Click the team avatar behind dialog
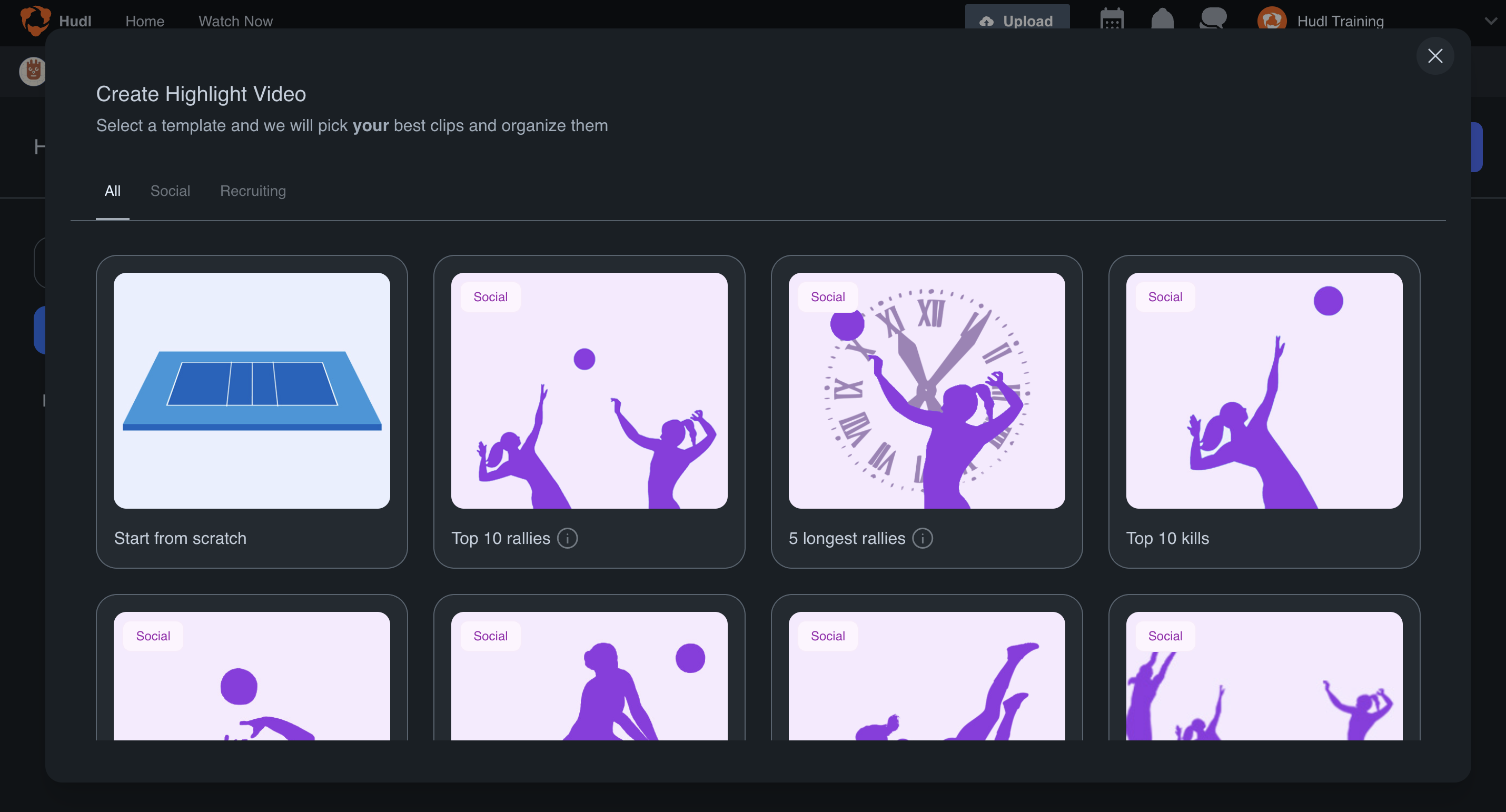 point(32,71)
